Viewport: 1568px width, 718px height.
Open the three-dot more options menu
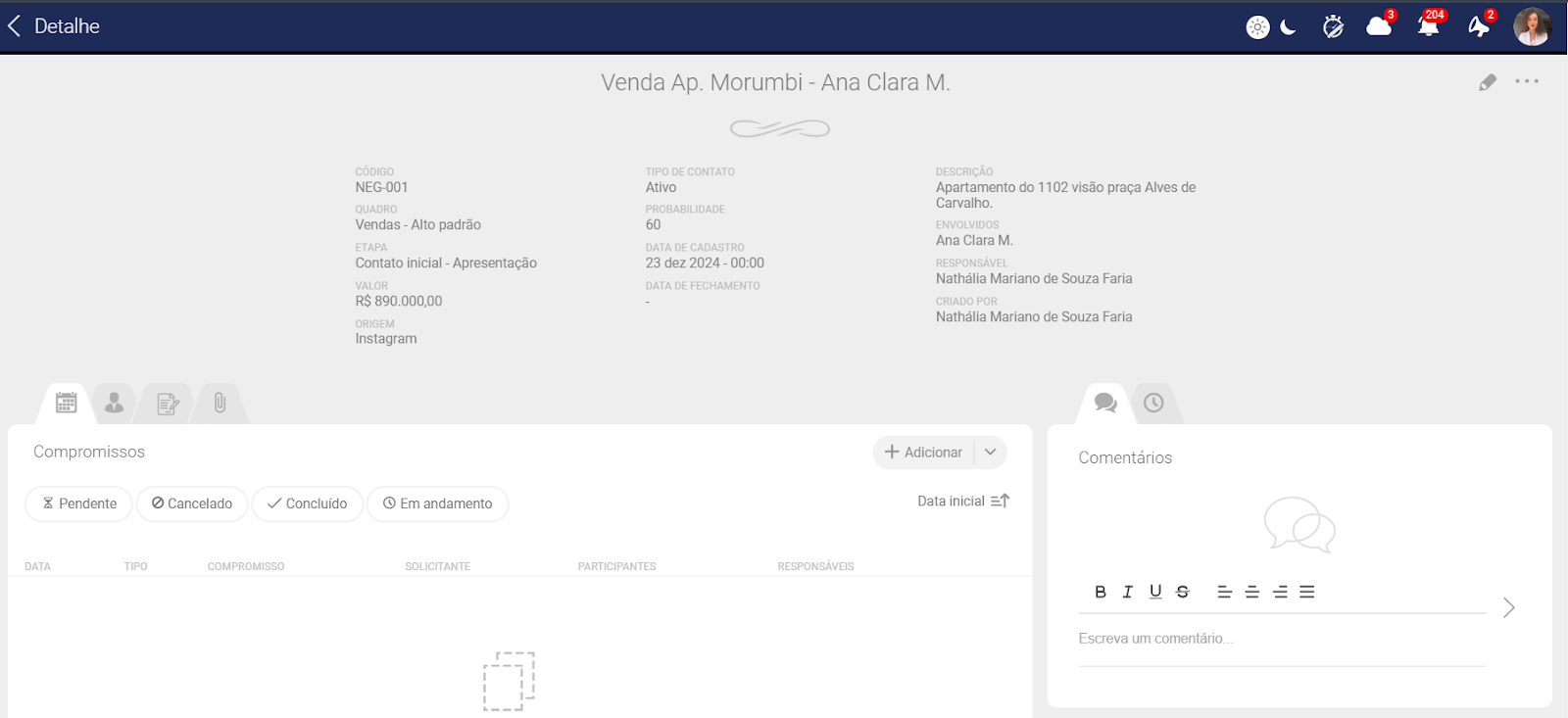click(x=1527, y=81)
